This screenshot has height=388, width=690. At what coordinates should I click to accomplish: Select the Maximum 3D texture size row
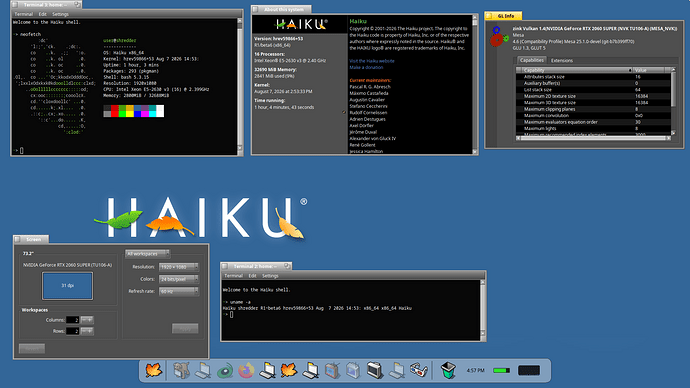pyautogui.click(x=594, y=102)
